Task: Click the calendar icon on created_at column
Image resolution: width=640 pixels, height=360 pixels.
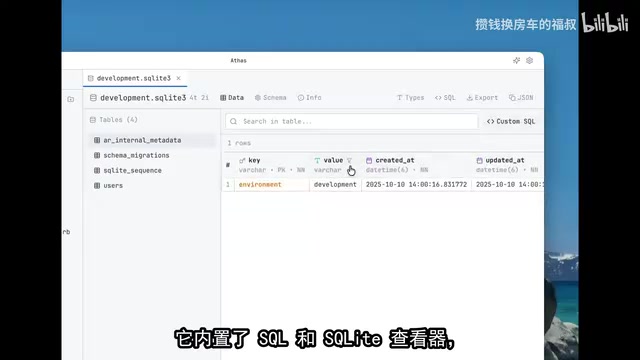Action: (369, 160)
